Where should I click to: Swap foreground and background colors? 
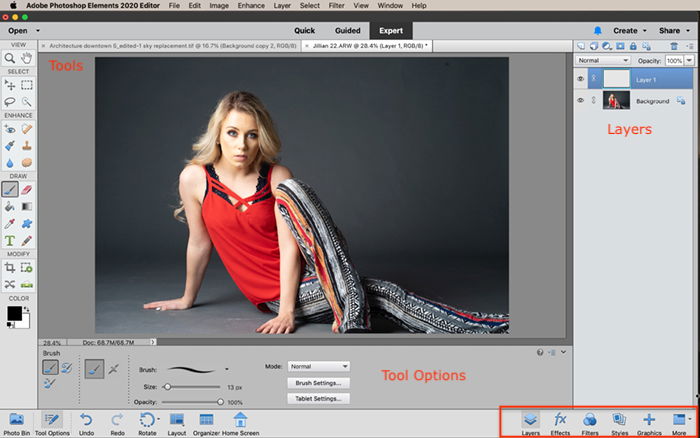27,309
